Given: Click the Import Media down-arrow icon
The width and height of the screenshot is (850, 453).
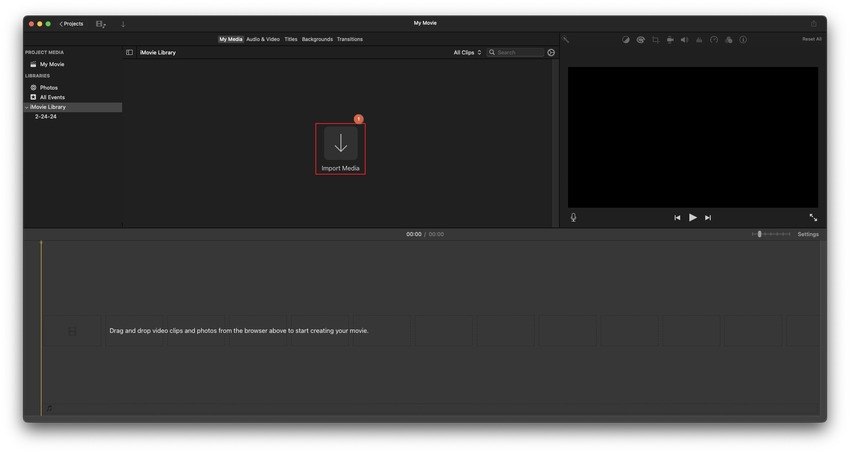Looking at the screenshot, I should pyautogui.click(x=340, y=143).
